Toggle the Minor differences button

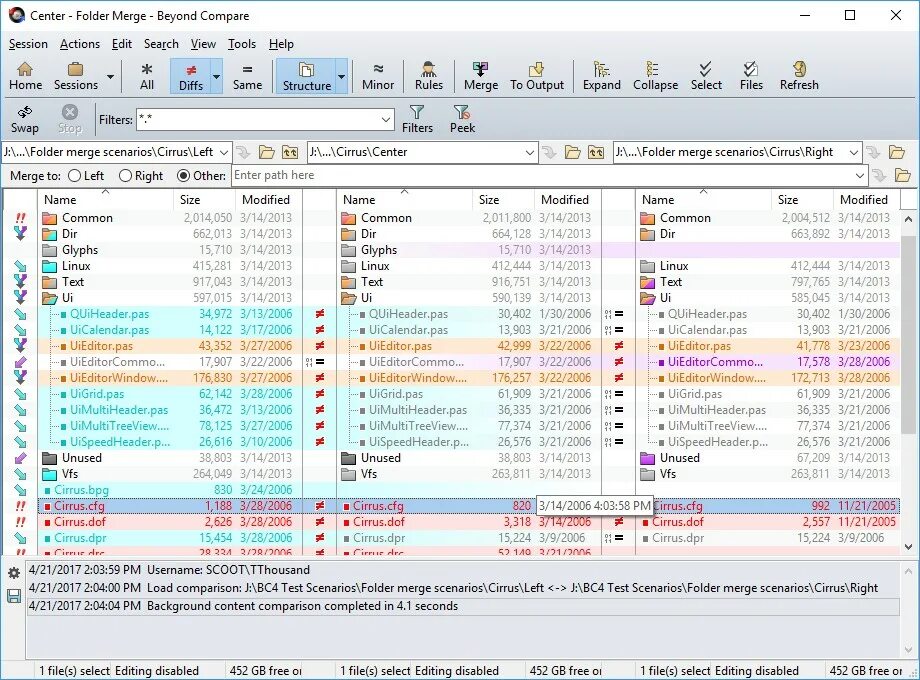click(x=378, y=76)
